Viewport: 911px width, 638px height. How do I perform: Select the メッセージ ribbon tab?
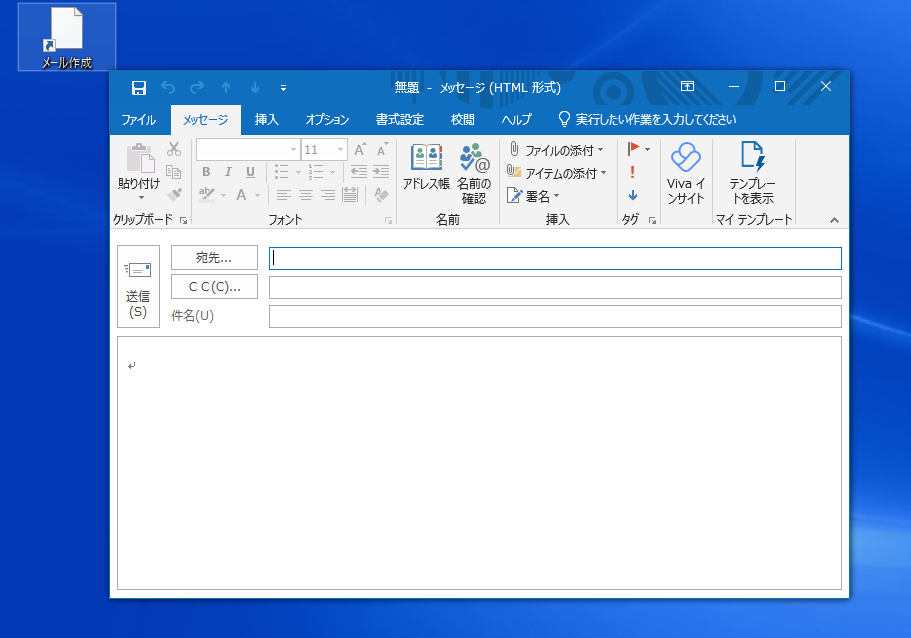206,120
